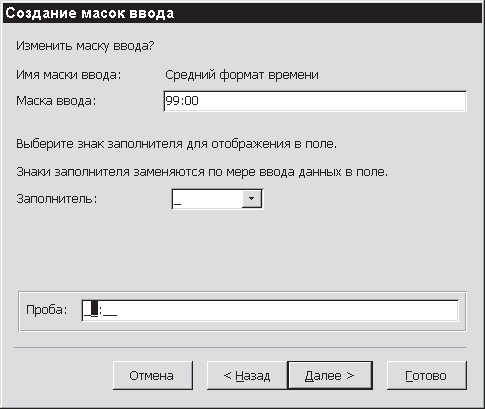The height and width of the screenshot is (409, 485).
Task: Click the Проба label
Action: pyautogui.click(x=47, y=310)
